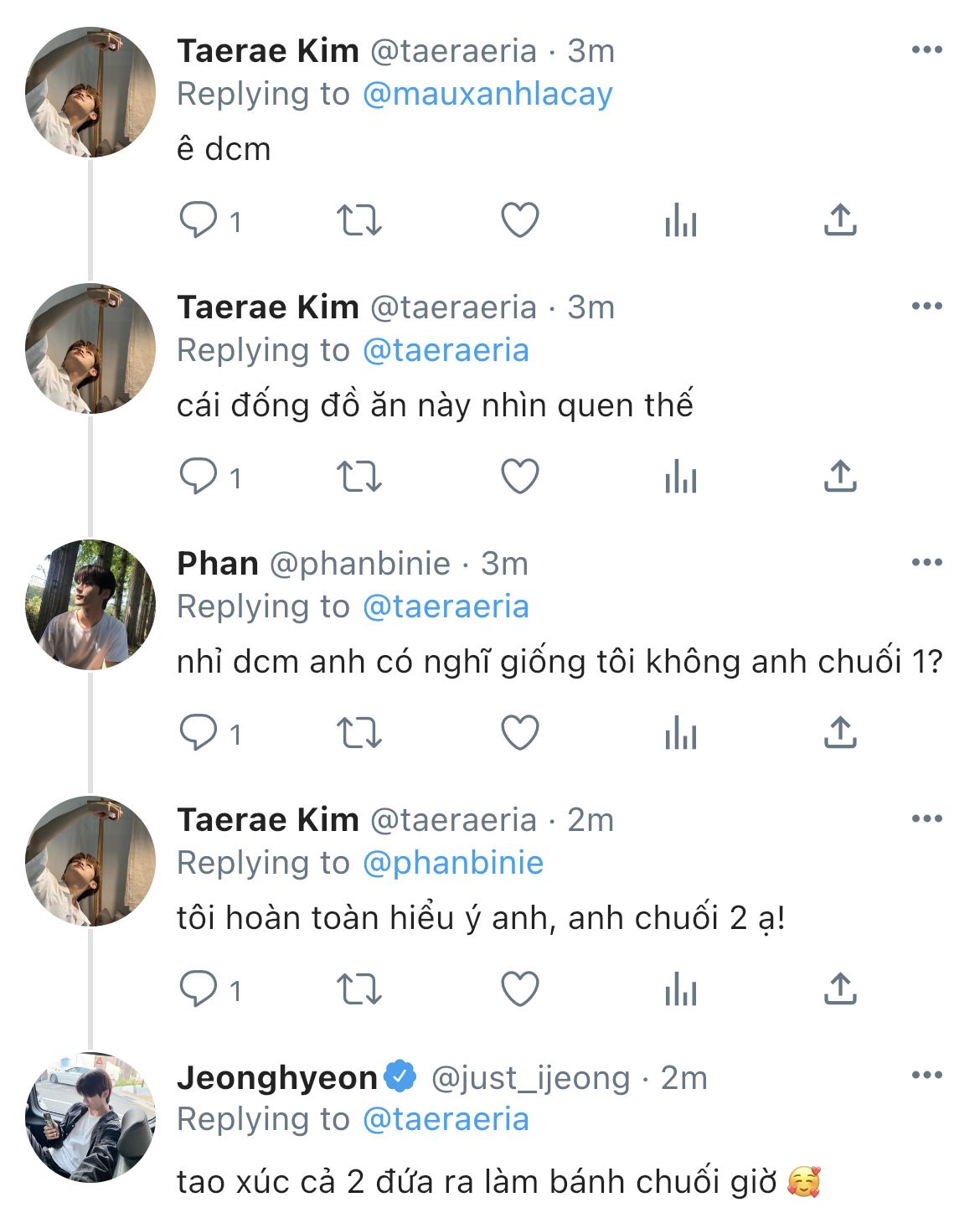Click Jeonghyeon's verified badge
980x1218 pixels.
[400, 1077]
